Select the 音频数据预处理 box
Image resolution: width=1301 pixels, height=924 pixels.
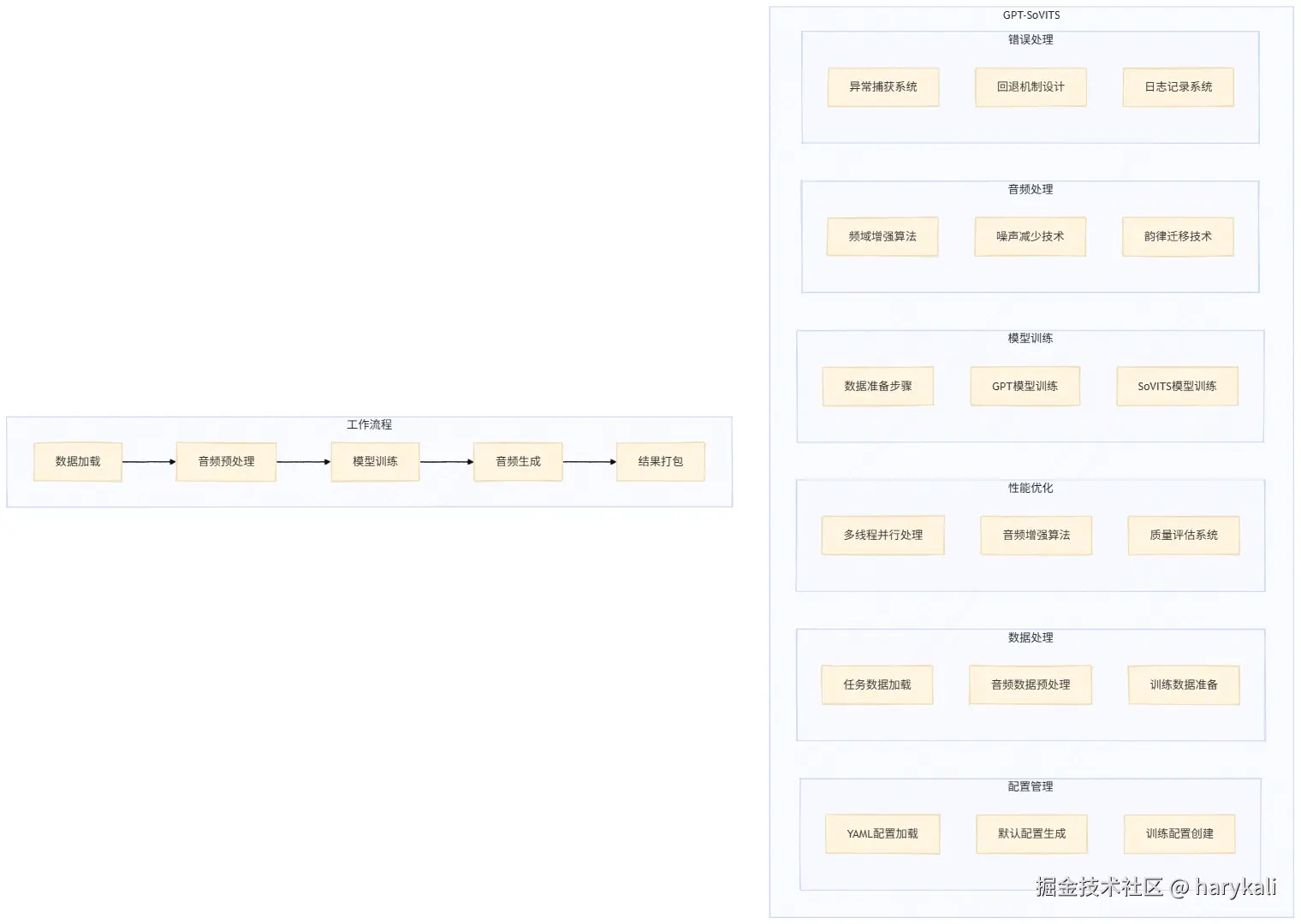coord(1031,685)
